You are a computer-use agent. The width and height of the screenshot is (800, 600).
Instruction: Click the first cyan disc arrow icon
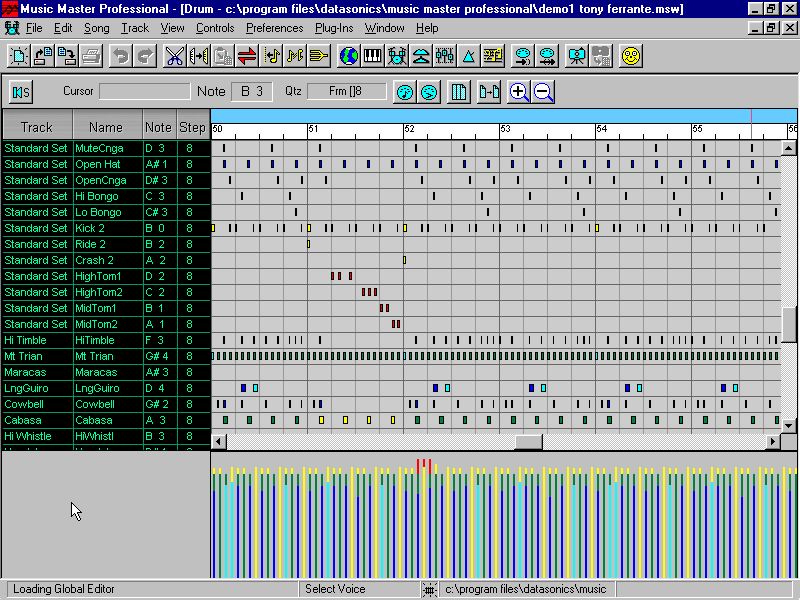pos(522,56)
